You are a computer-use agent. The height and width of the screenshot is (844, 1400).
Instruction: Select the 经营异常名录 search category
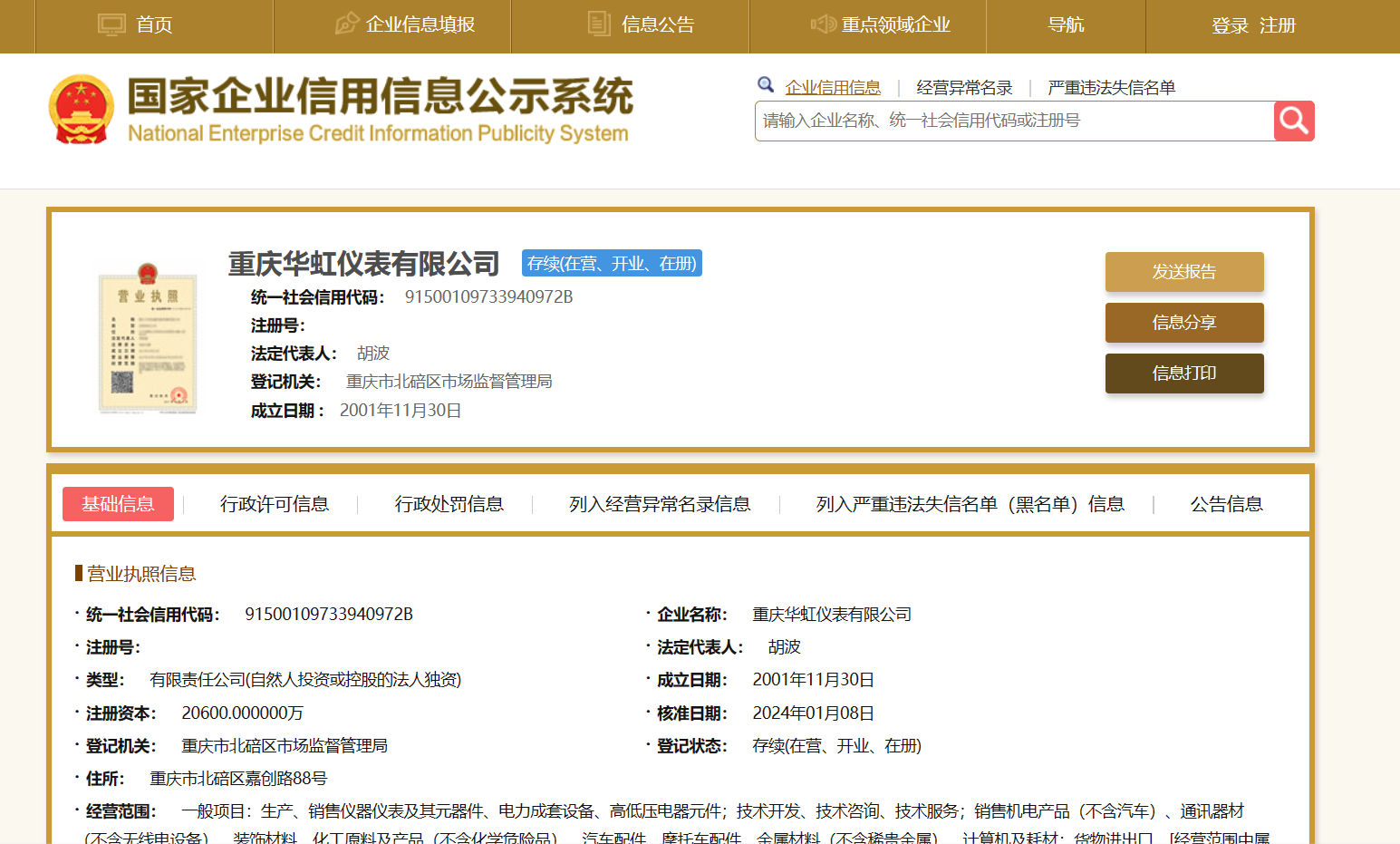[x=964, y=87]
